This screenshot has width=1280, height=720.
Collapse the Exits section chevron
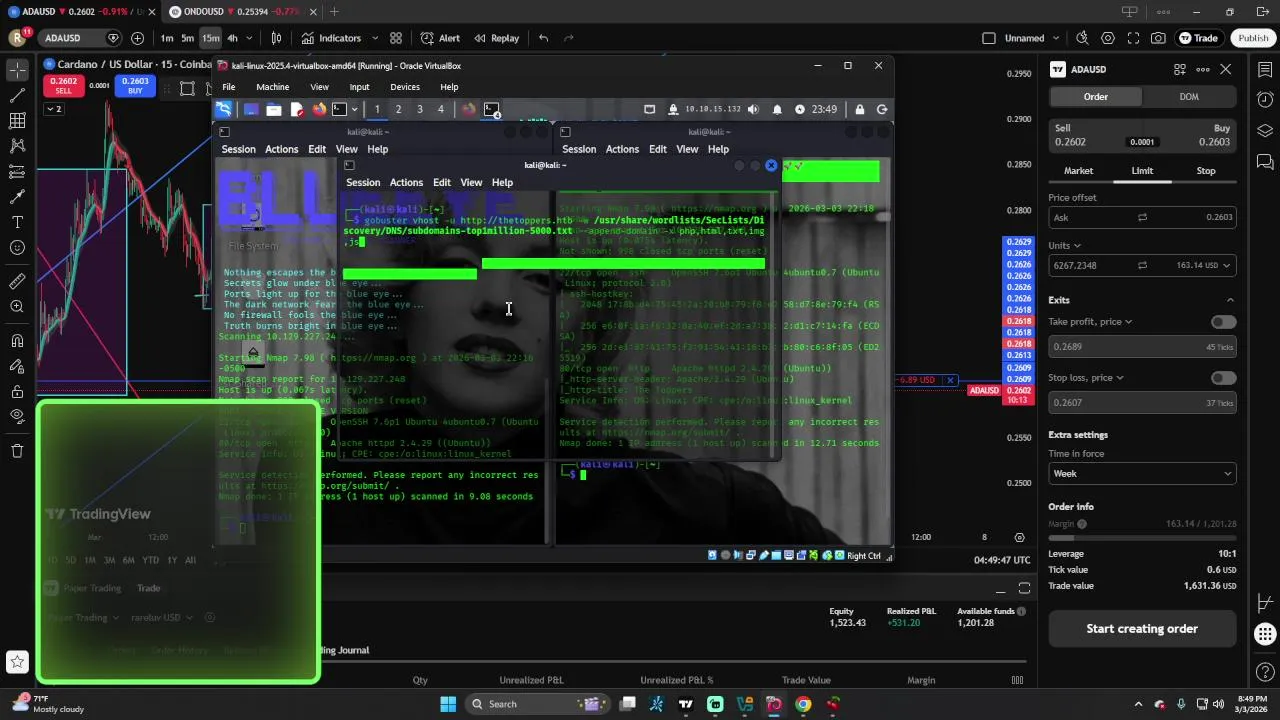pos(1230,300)
